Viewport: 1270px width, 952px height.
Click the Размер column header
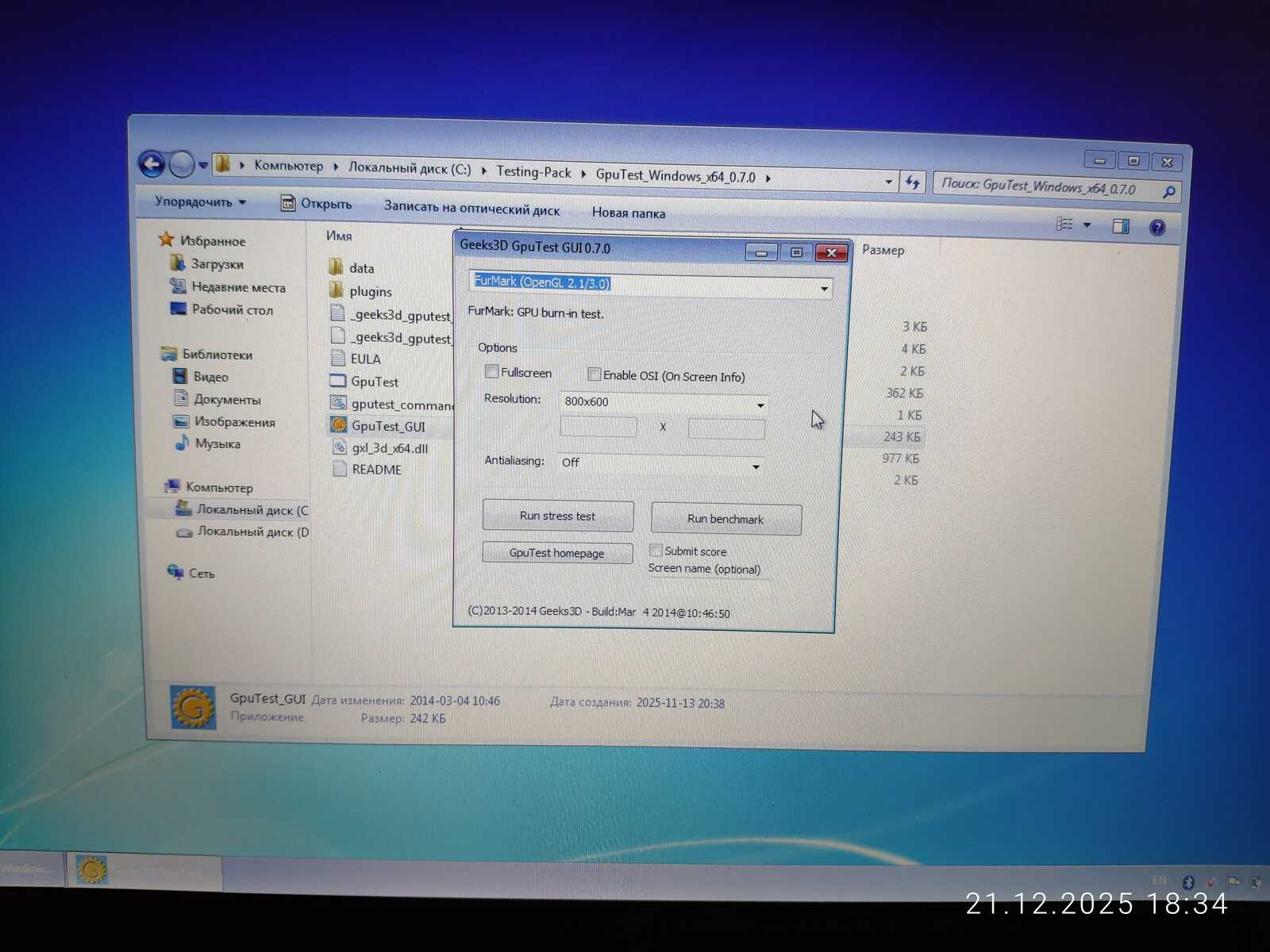[x=883, y=250]
